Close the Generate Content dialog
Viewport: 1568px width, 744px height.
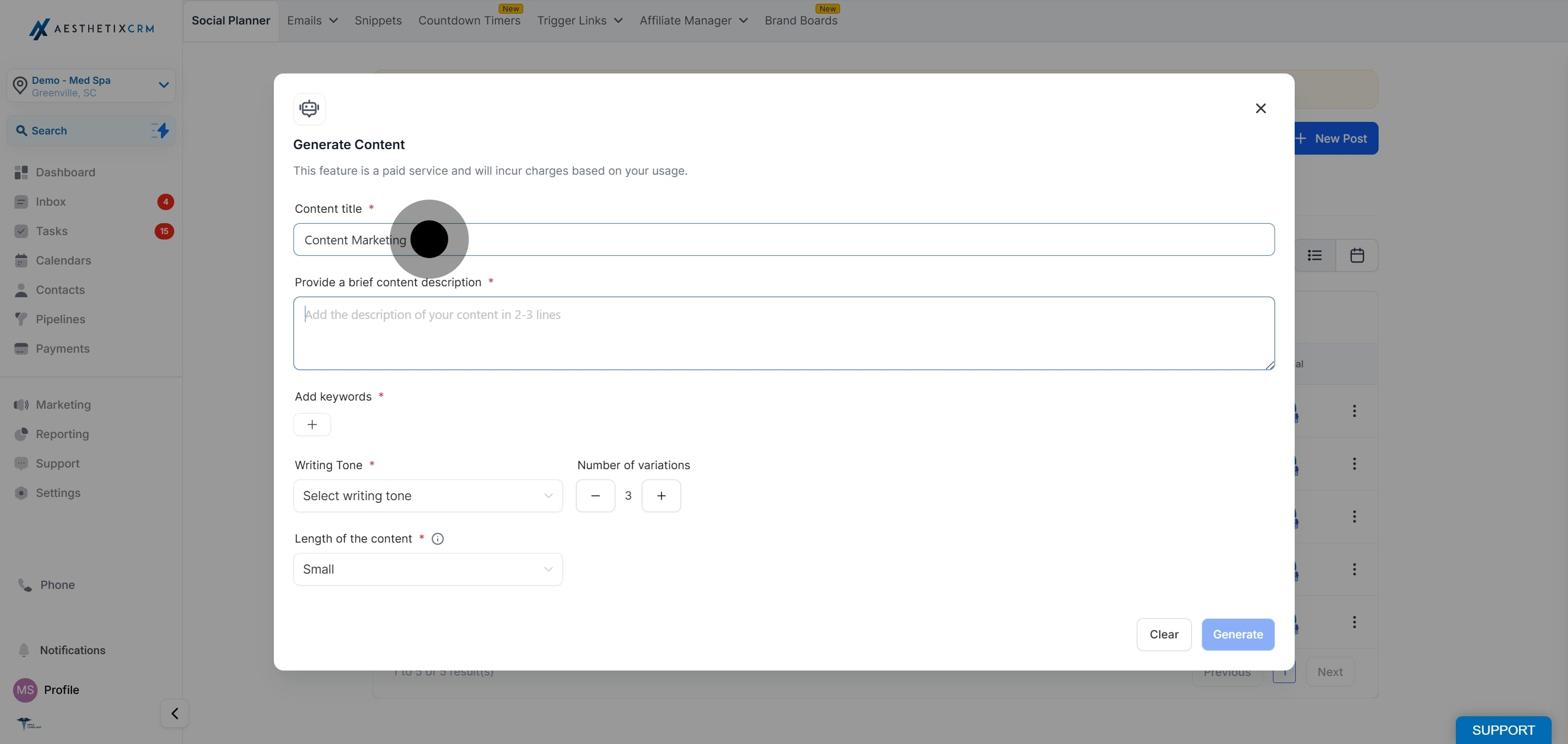click(x=1260, y=108)
